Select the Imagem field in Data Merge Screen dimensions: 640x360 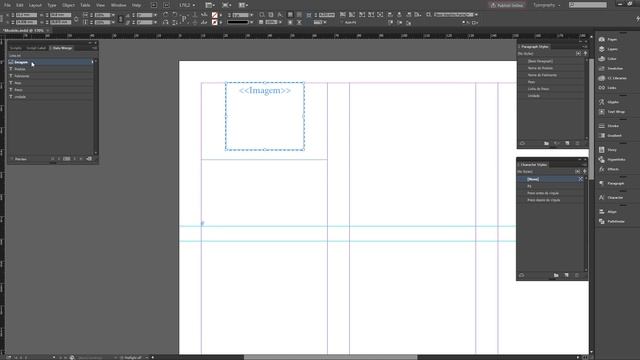(51, 62)
